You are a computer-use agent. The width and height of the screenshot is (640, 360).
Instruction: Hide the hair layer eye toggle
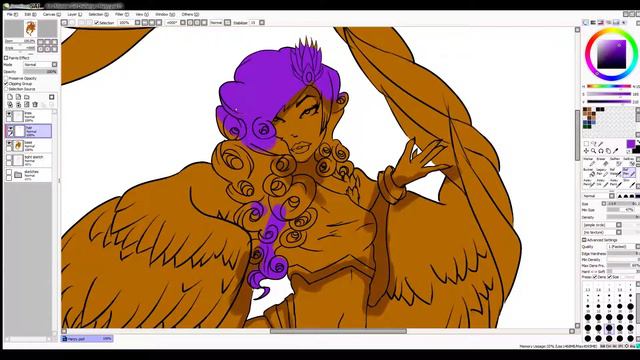click(10, 128)
